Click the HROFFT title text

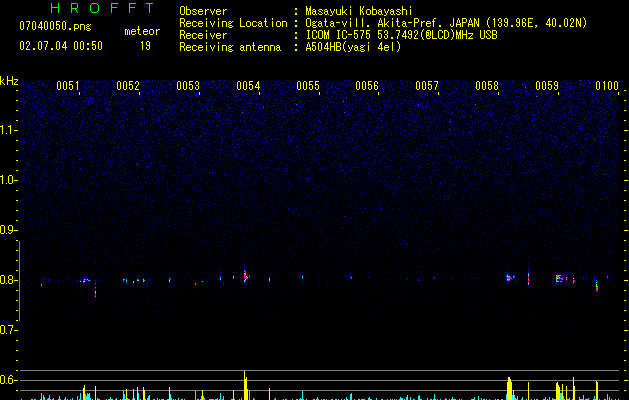click(103, 8)
